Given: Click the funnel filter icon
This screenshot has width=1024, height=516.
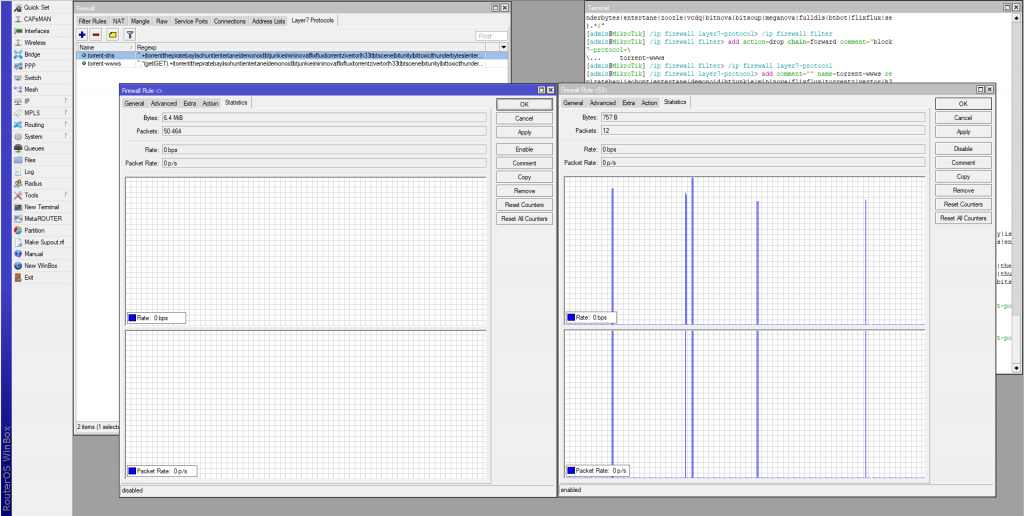Looking at the screenshot, I should (x=130, y=34).
